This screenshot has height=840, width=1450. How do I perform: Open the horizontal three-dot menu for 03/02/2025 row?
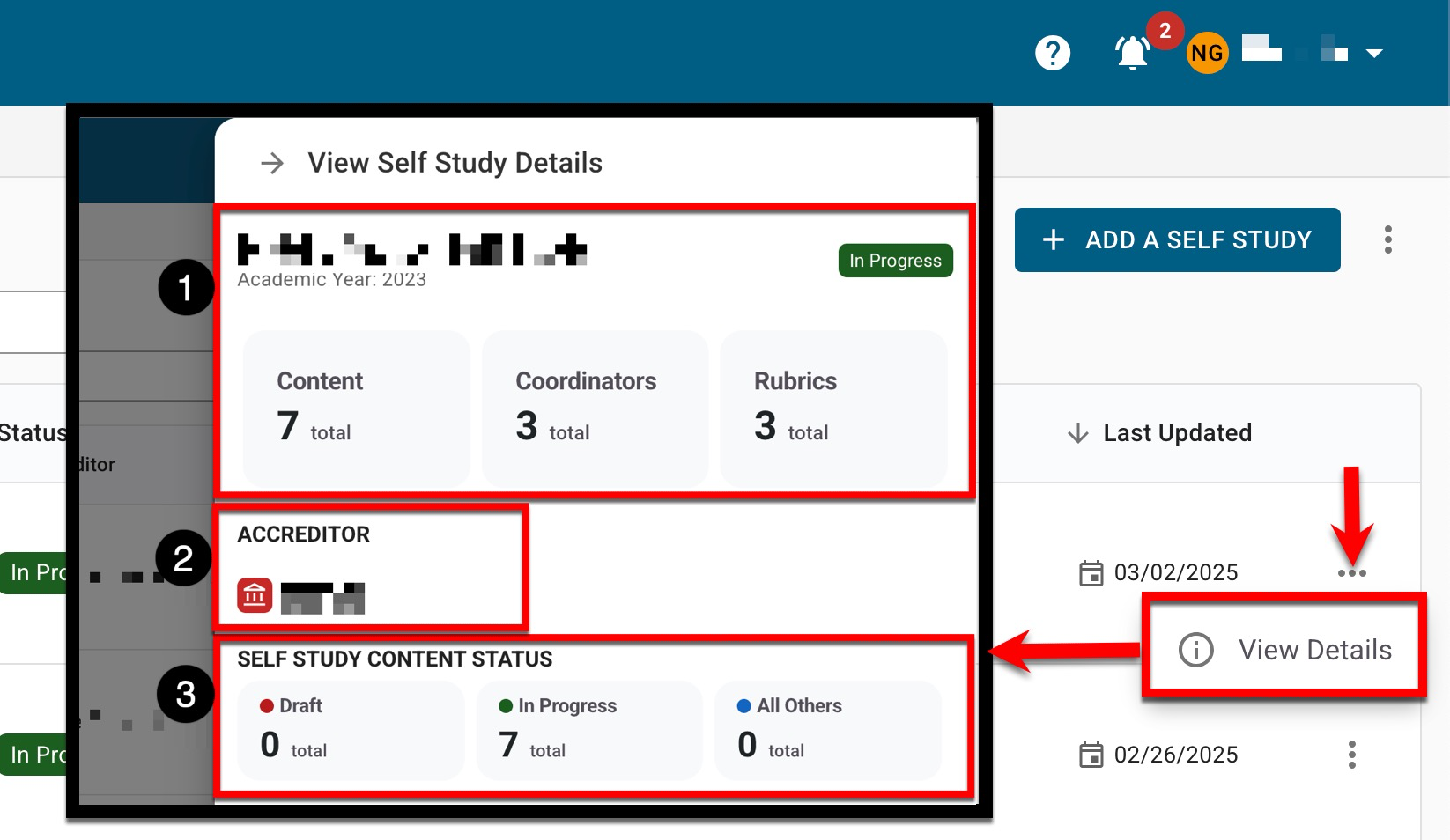tap(1351, 573)
